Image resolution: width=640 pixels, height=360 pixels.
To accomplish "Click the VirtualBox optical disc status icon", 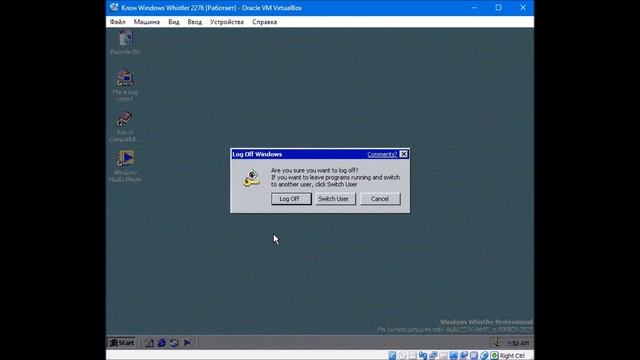I will tap(402, 356).
